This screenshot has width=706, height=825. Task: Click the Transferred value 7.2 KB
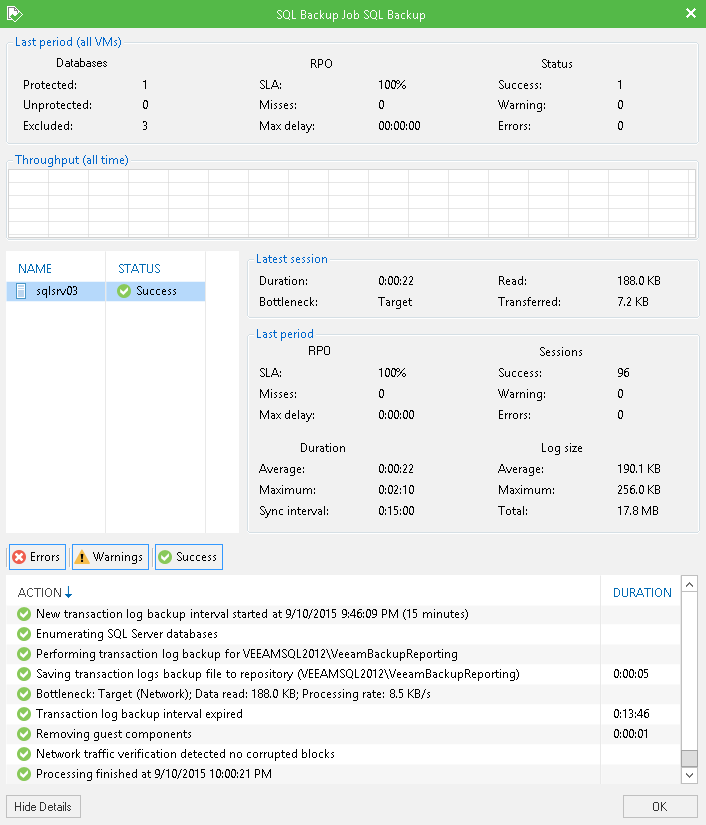[633, 302]
